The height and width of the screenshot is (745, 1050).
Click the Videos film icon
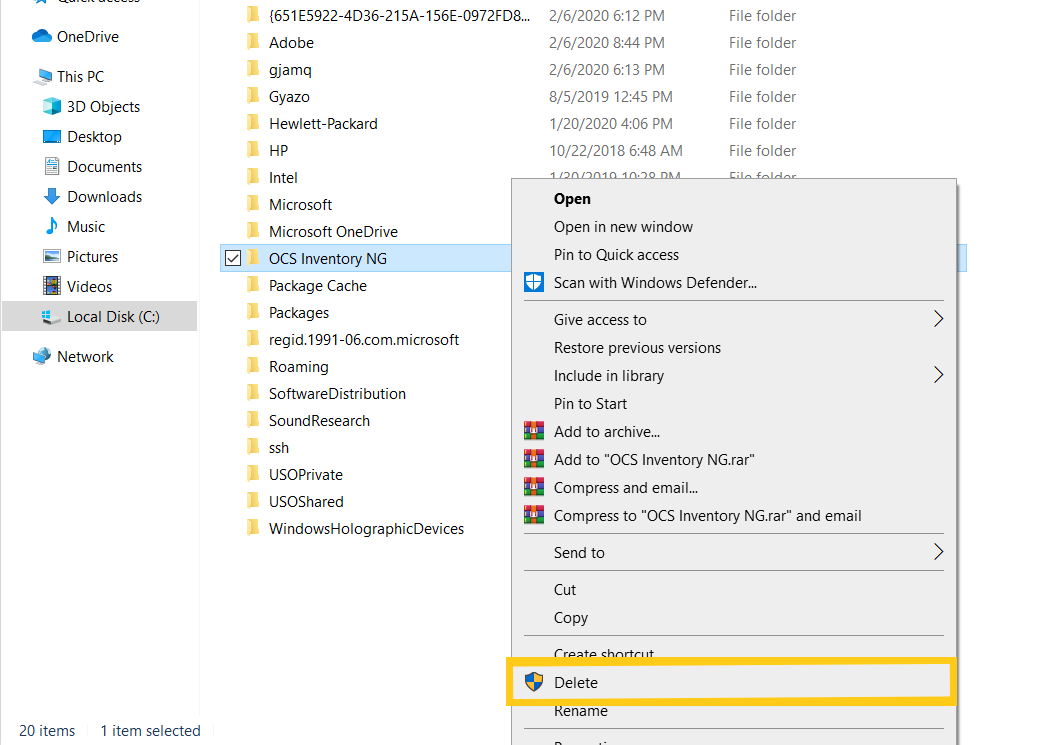pos(52,286)
